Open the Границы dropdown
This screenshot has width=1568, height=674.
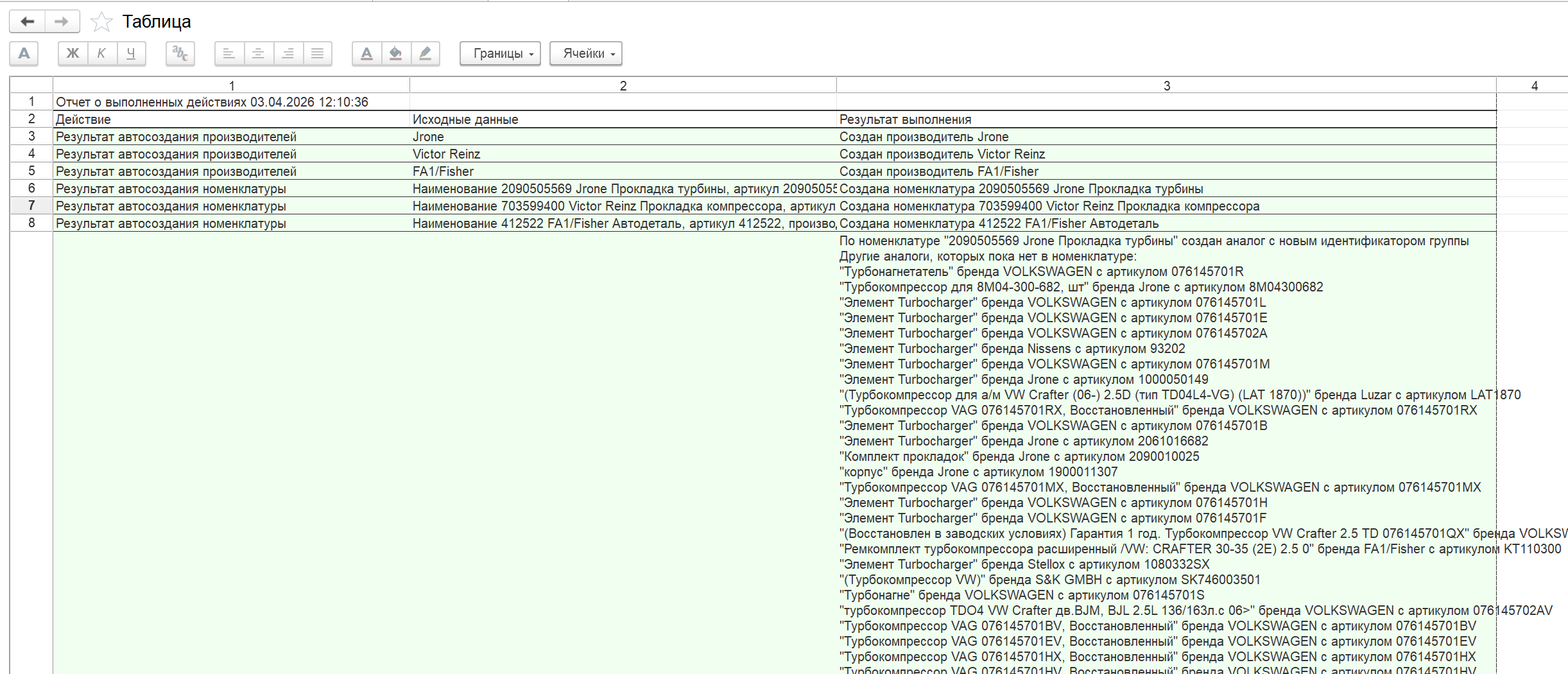pos(500,53)
